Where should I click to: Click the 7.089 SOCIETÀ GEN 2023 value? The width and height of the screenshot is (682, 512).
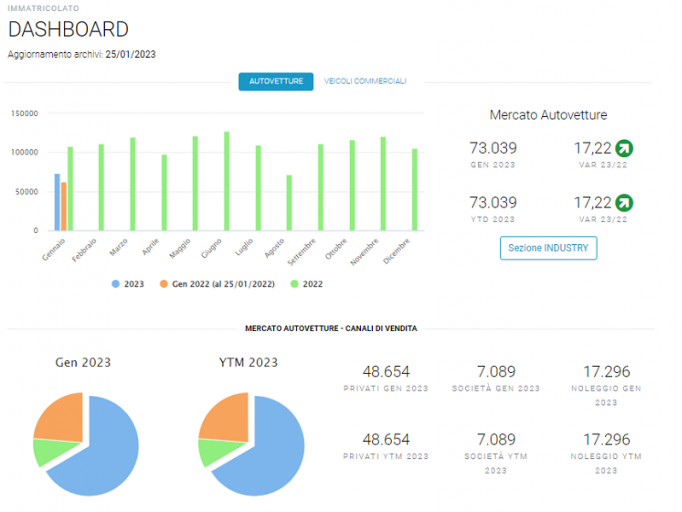[496, 372]
